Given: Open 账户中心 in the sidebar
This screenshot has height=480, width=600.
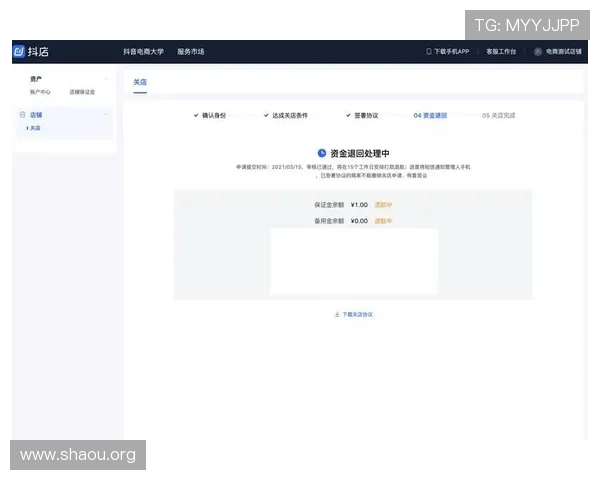Looking at the screenshot, I should (40, 92).
